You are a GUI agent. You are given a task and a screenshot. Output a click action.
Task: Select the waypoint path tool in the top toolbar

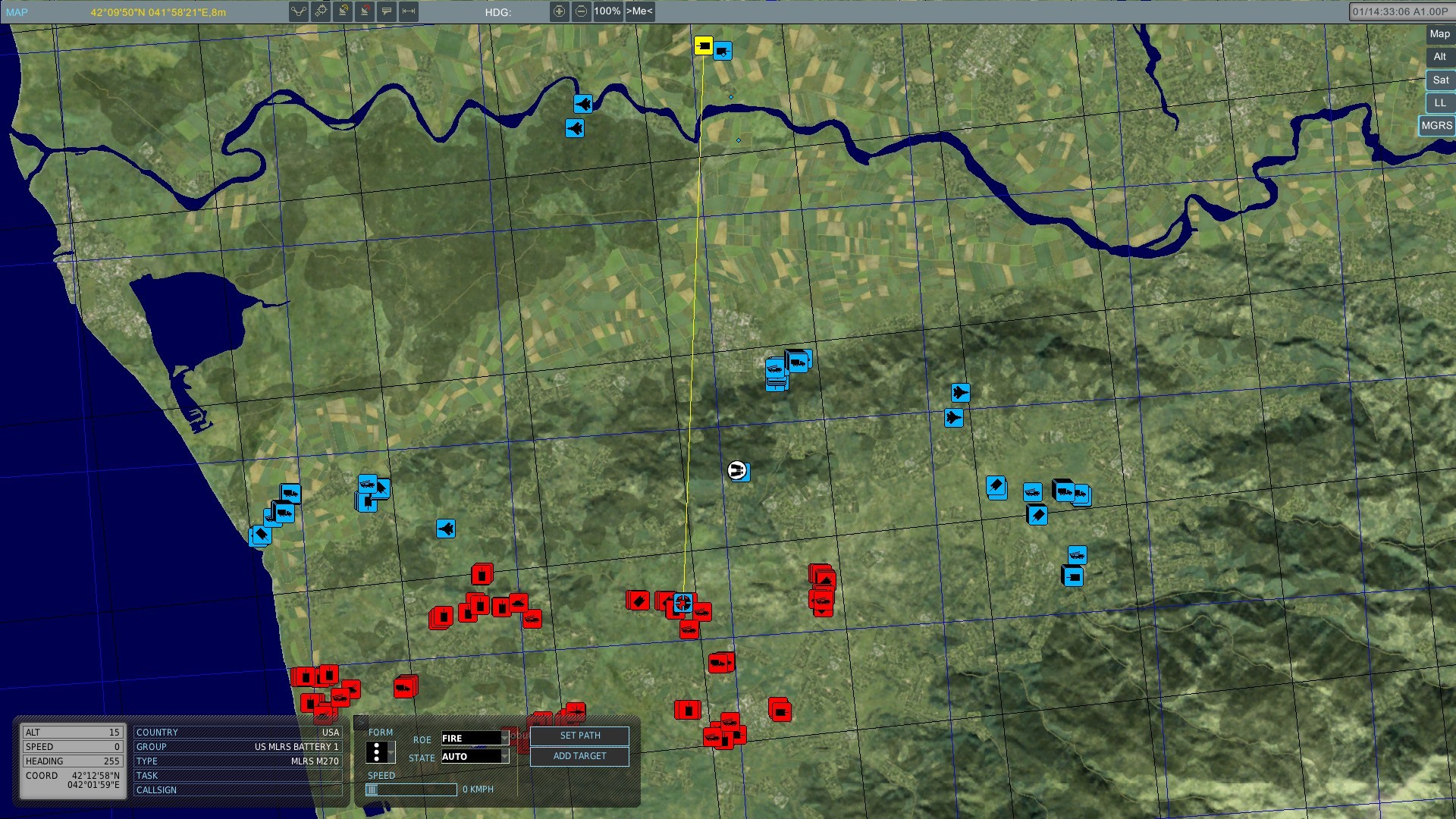click(299, 11)
